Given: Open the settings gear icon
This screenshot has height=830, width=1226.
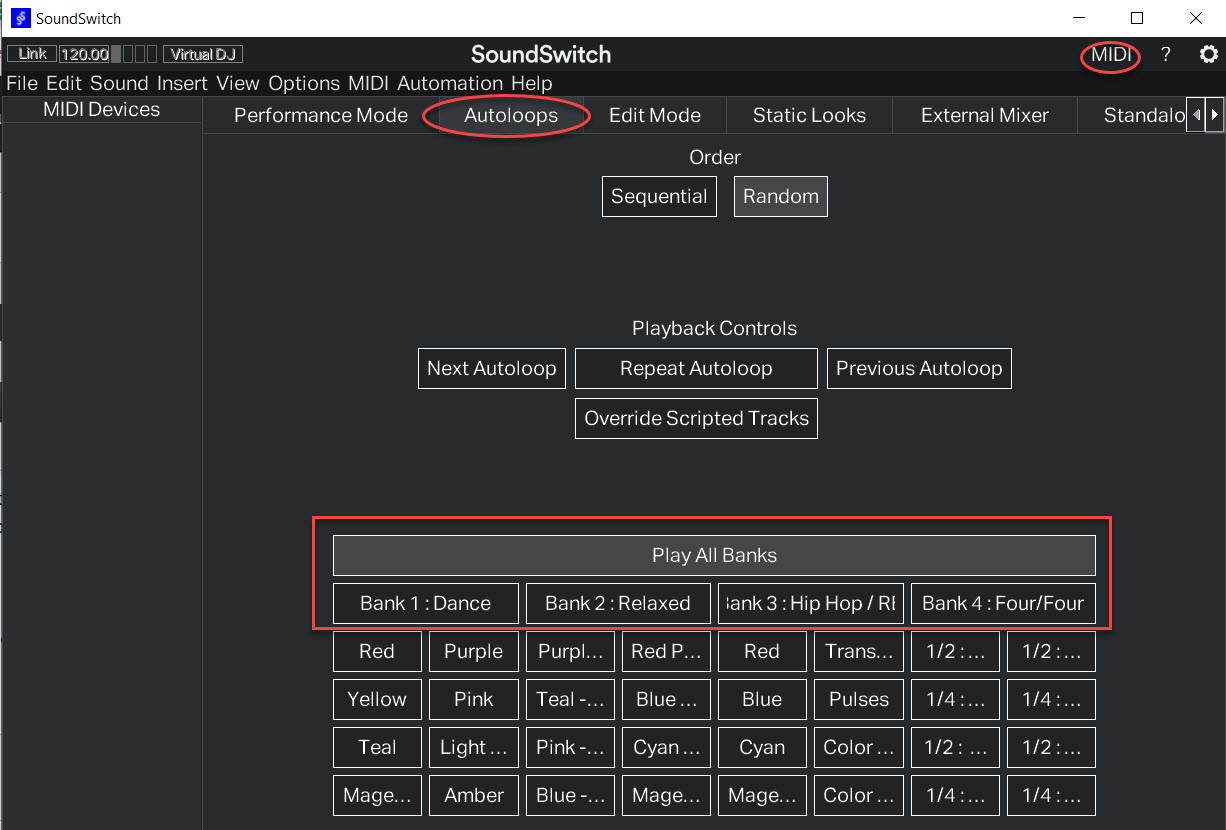Looking at the screenshot, I should coord(1208,55).
